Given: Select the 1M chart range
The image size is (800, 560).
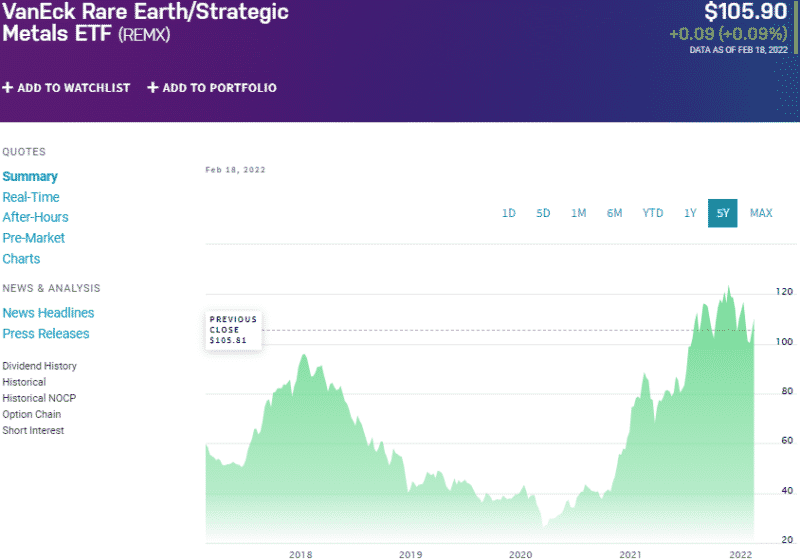Looking at the screenshot, I should 579,213.
